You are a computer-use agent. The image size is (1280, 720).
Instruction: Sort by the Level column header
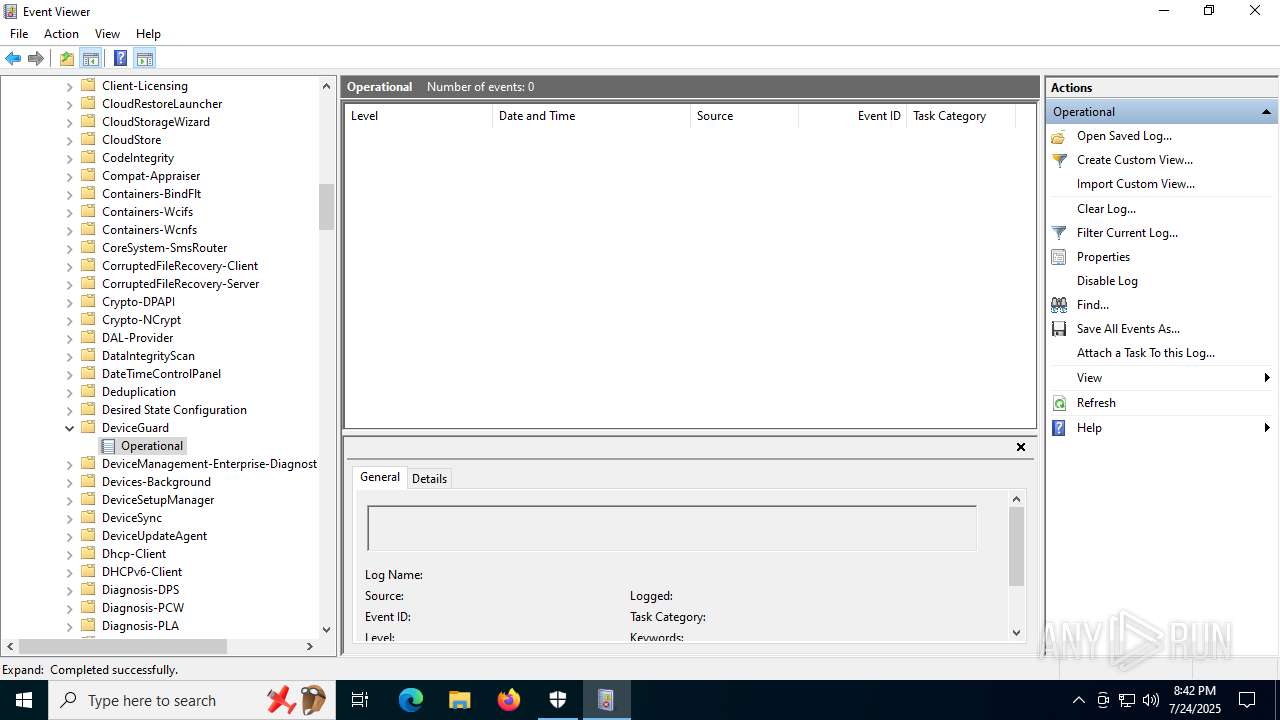pos(418,116)
